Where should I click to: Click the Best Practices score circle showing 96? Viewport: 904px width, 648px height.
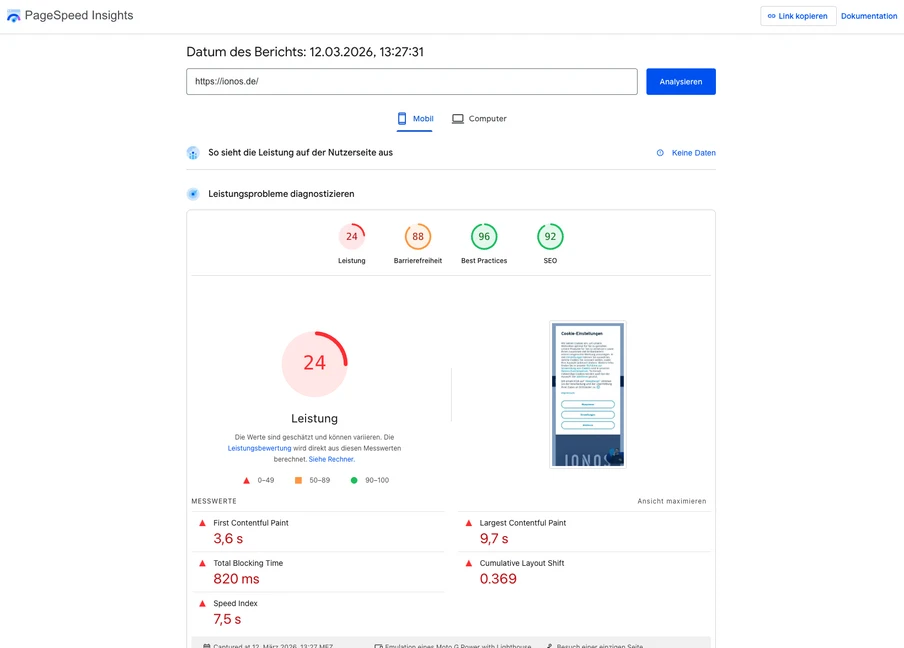483,236
